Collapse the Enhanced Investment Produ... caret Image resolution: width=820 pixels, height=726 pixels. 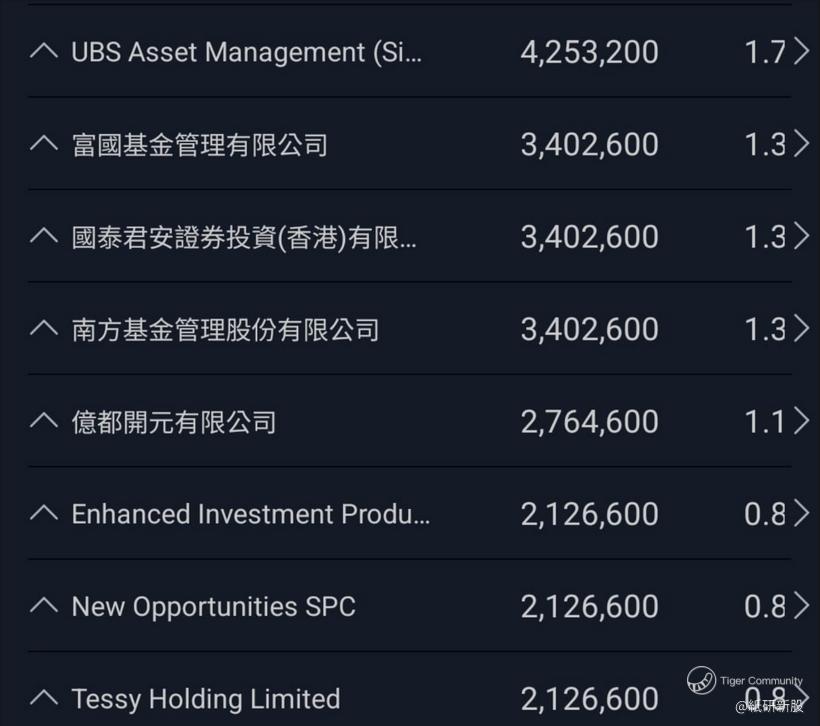click(x=44, y=513)
